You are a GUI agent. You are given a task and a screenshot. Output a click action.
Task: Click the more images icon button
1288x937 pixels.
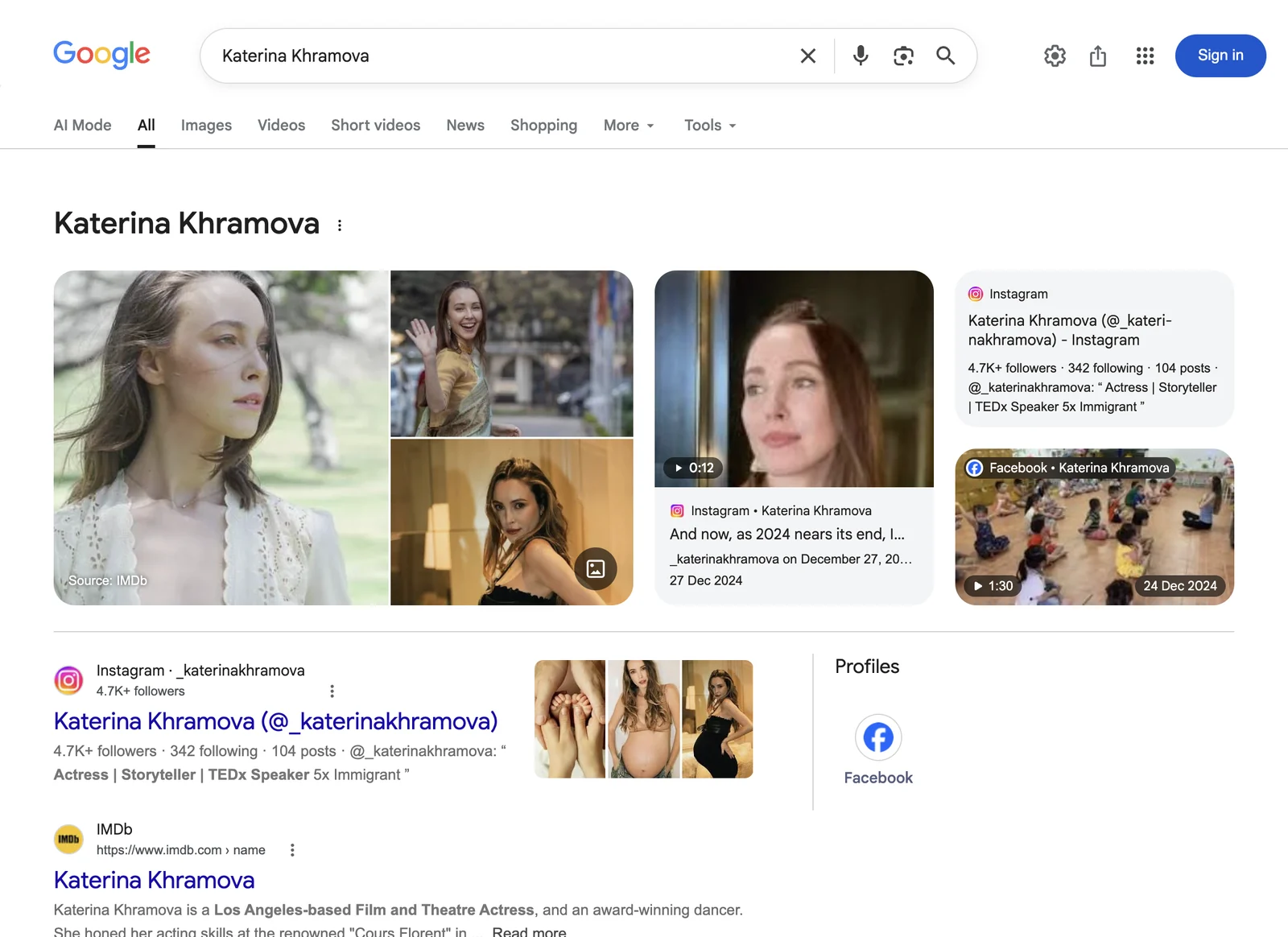[596, 569]
